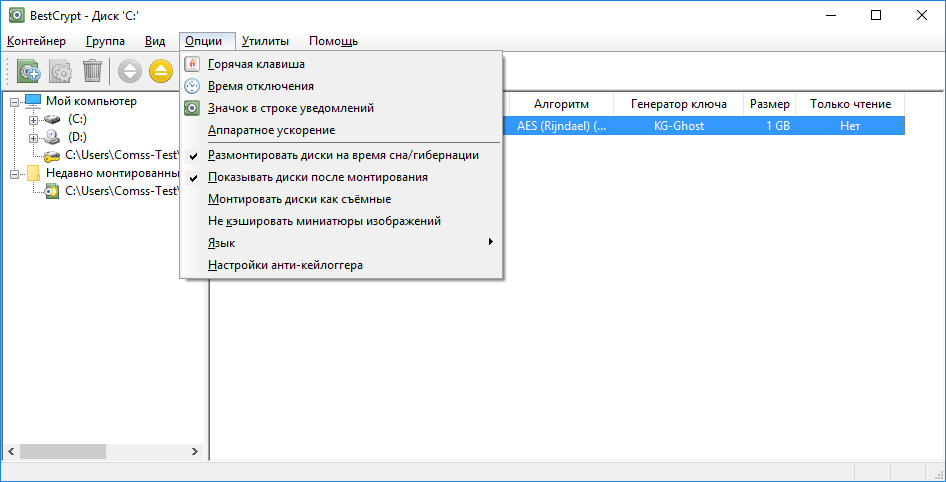Click the flame icon beside Горячая клавиша
This screenshot has height=482, width=946.
click(x=191, y=64)
